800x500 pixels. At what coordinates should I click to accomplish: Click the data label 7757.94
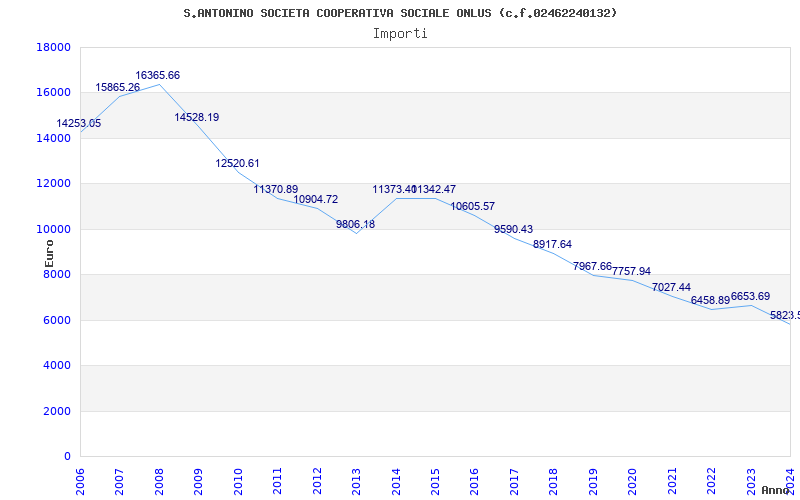[x=632, y=271]
